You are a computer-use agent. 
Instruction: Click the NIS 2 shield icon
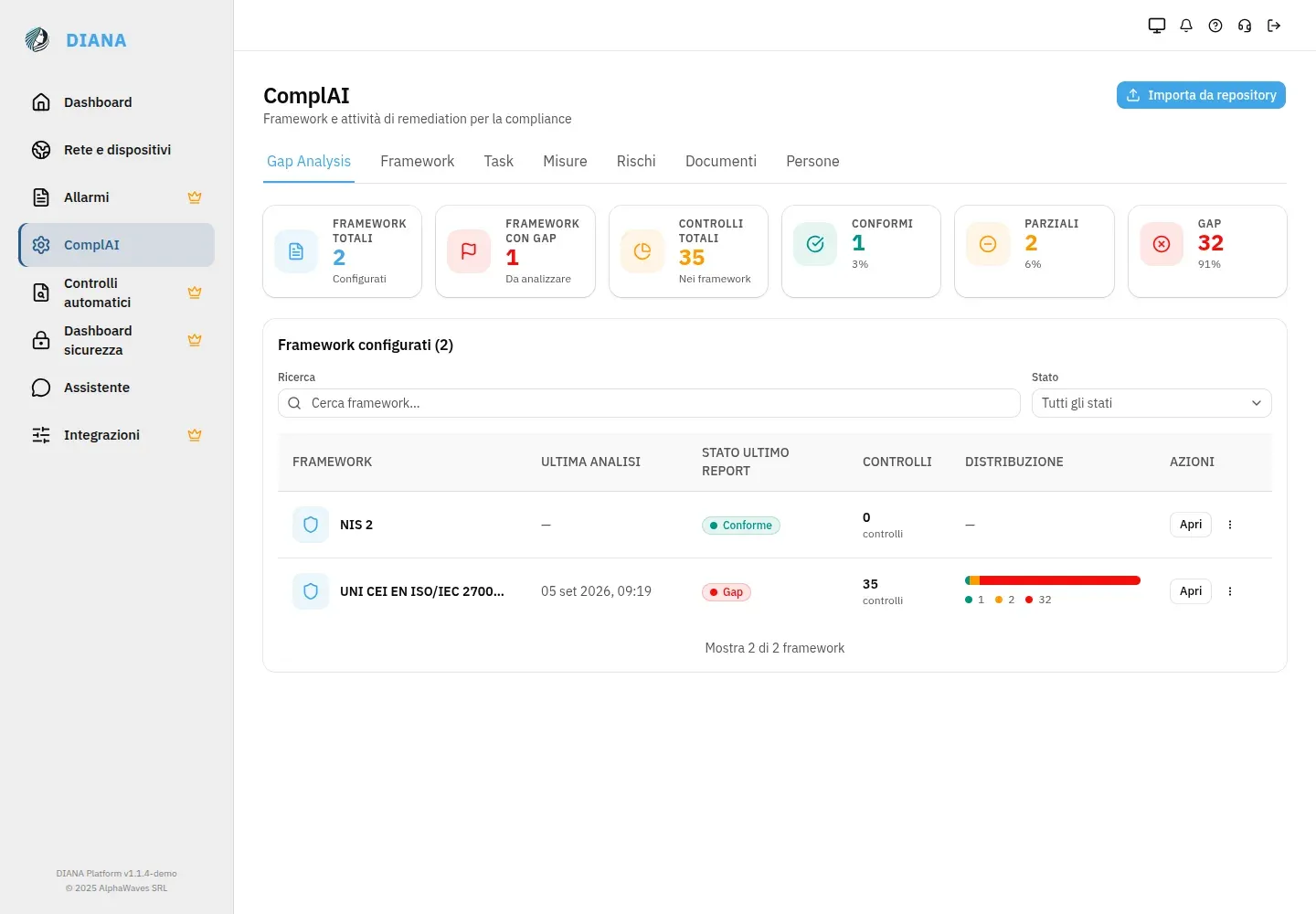pos(311,525)
